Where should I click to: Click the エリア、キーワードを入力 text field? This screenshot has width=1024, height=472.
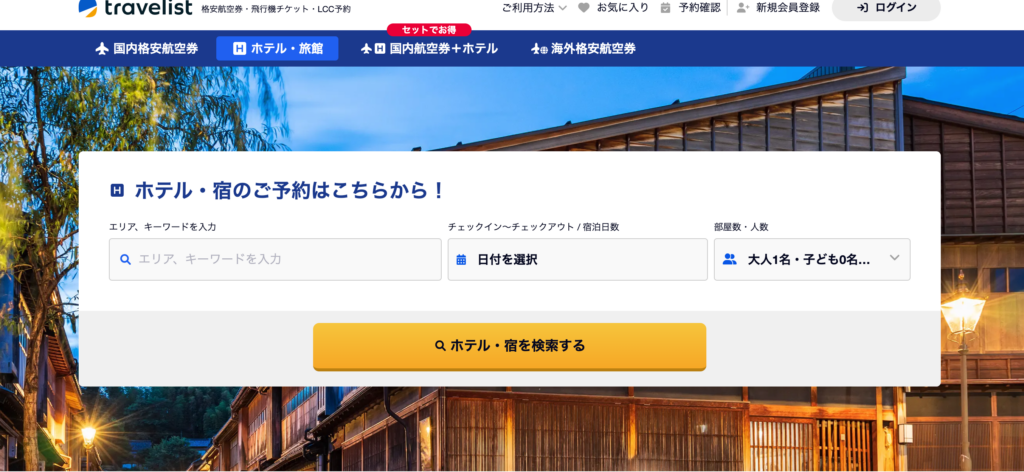click(x=275, y=259)
